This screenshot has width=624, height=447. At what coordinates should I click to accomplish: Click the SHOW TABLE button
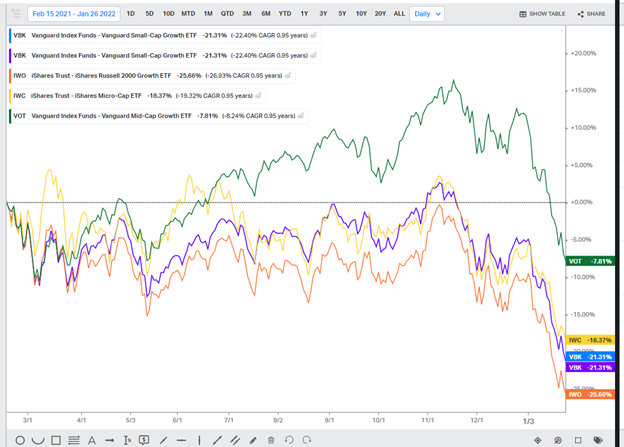542,14
